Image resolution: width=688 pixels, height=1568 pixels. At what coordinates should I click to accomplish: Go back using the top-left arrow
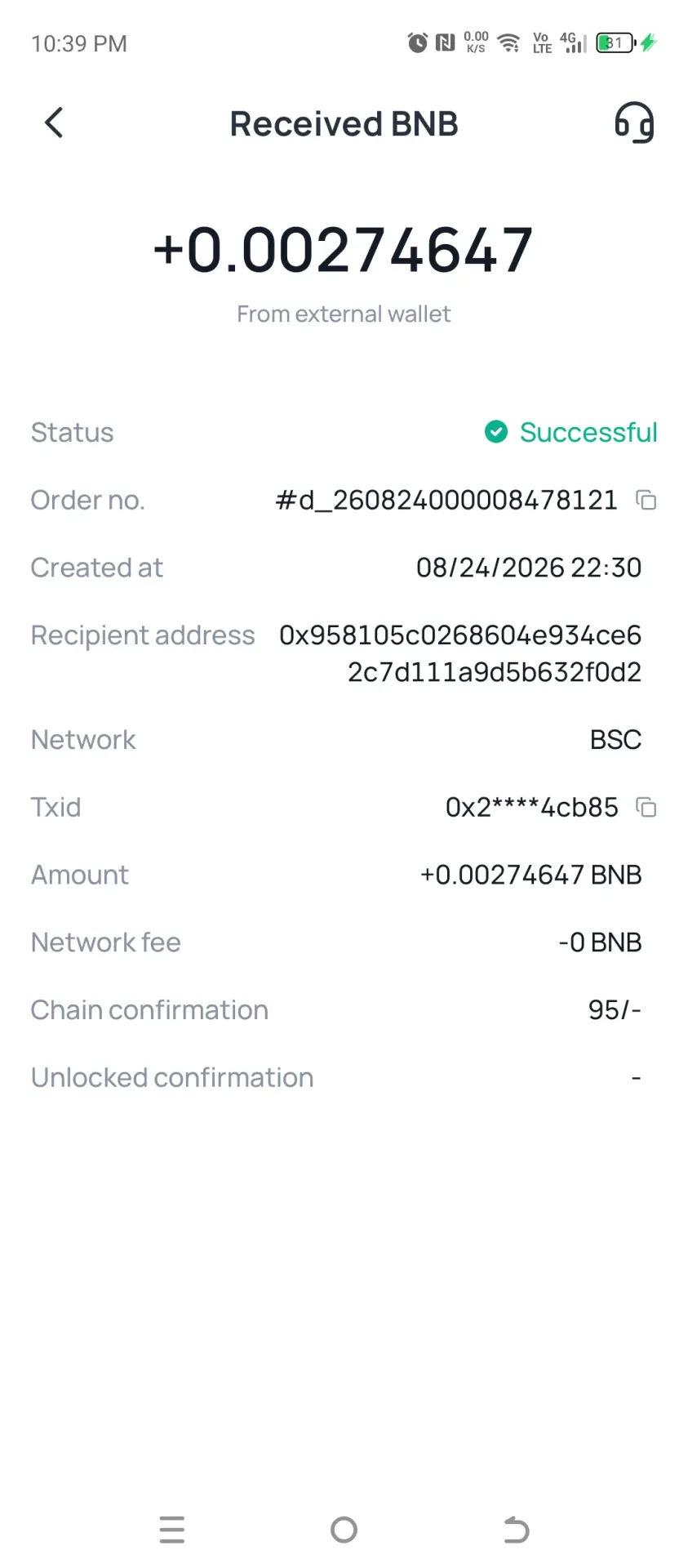point(54,123)
